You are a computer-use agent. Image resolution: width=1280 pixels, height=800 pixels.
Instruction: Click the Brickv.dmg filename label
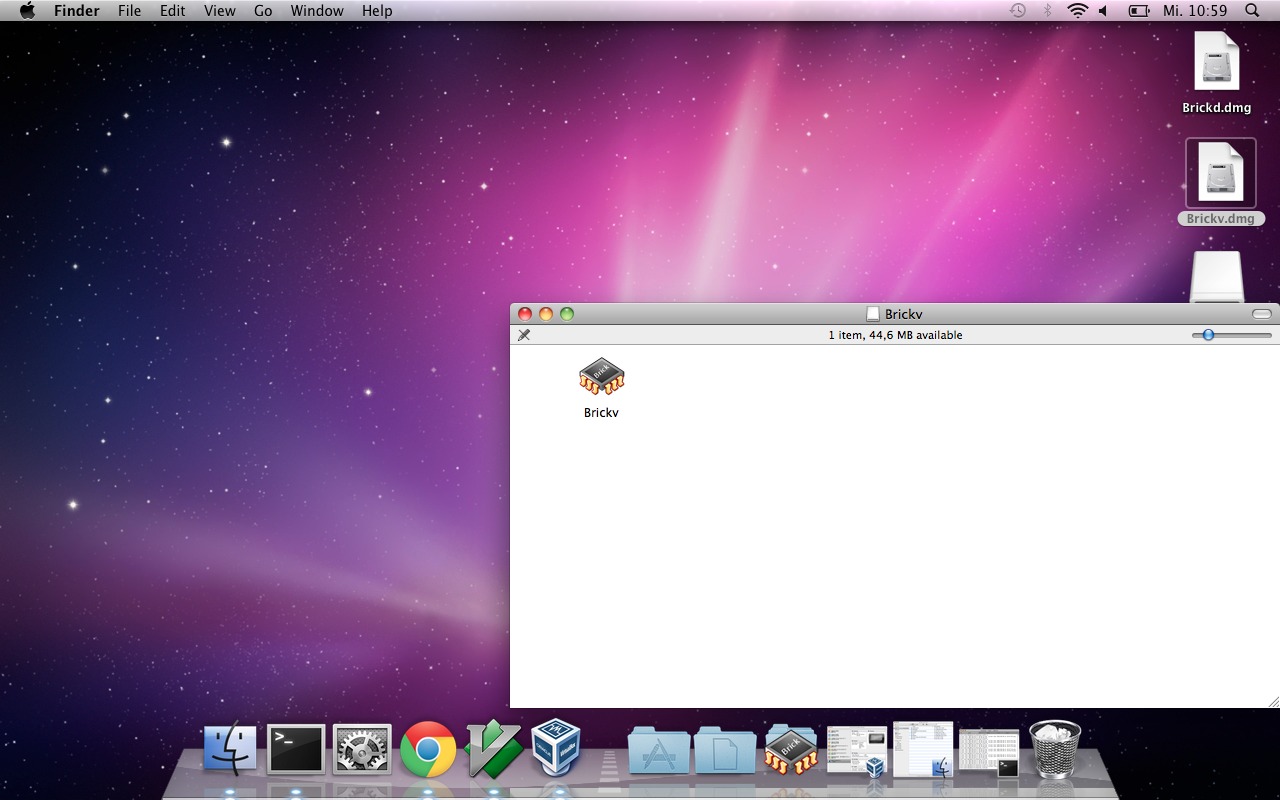(x=1221, y=219)
